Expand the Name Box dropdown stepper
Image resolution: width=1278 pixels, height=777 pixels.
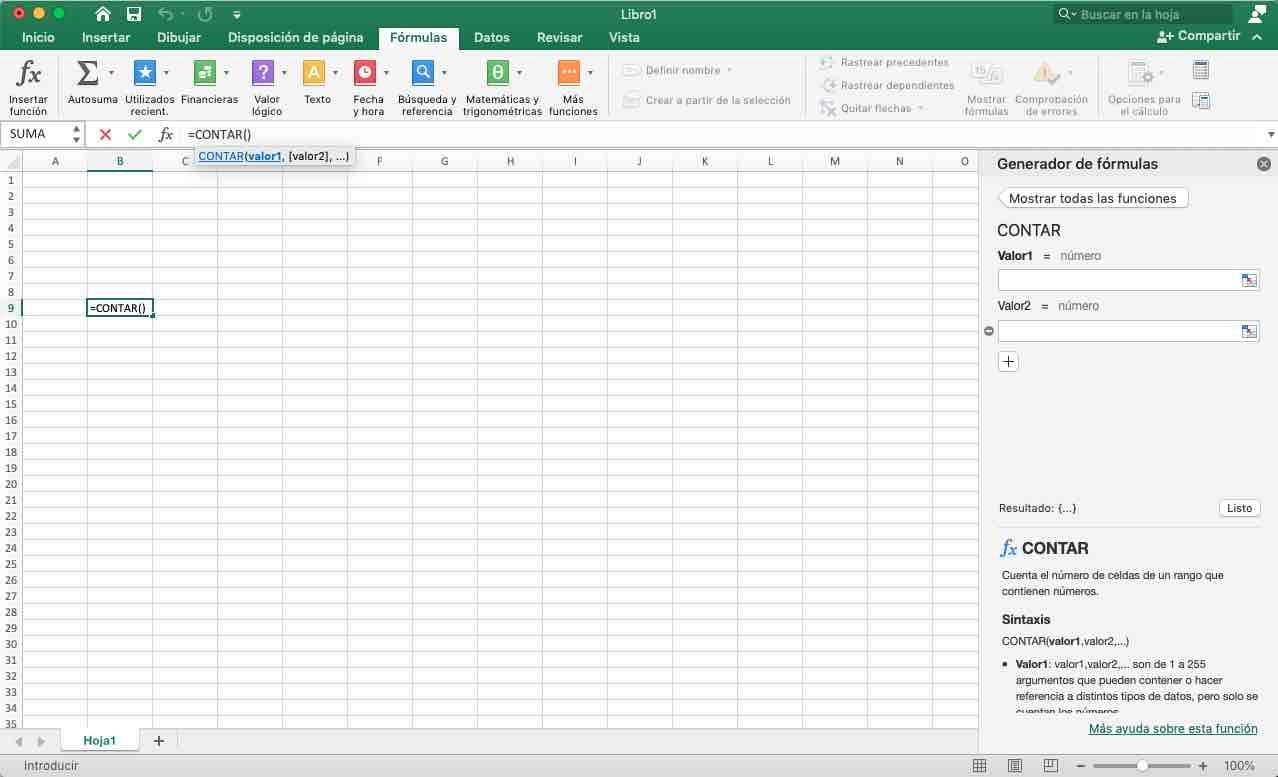pos(77,134)
